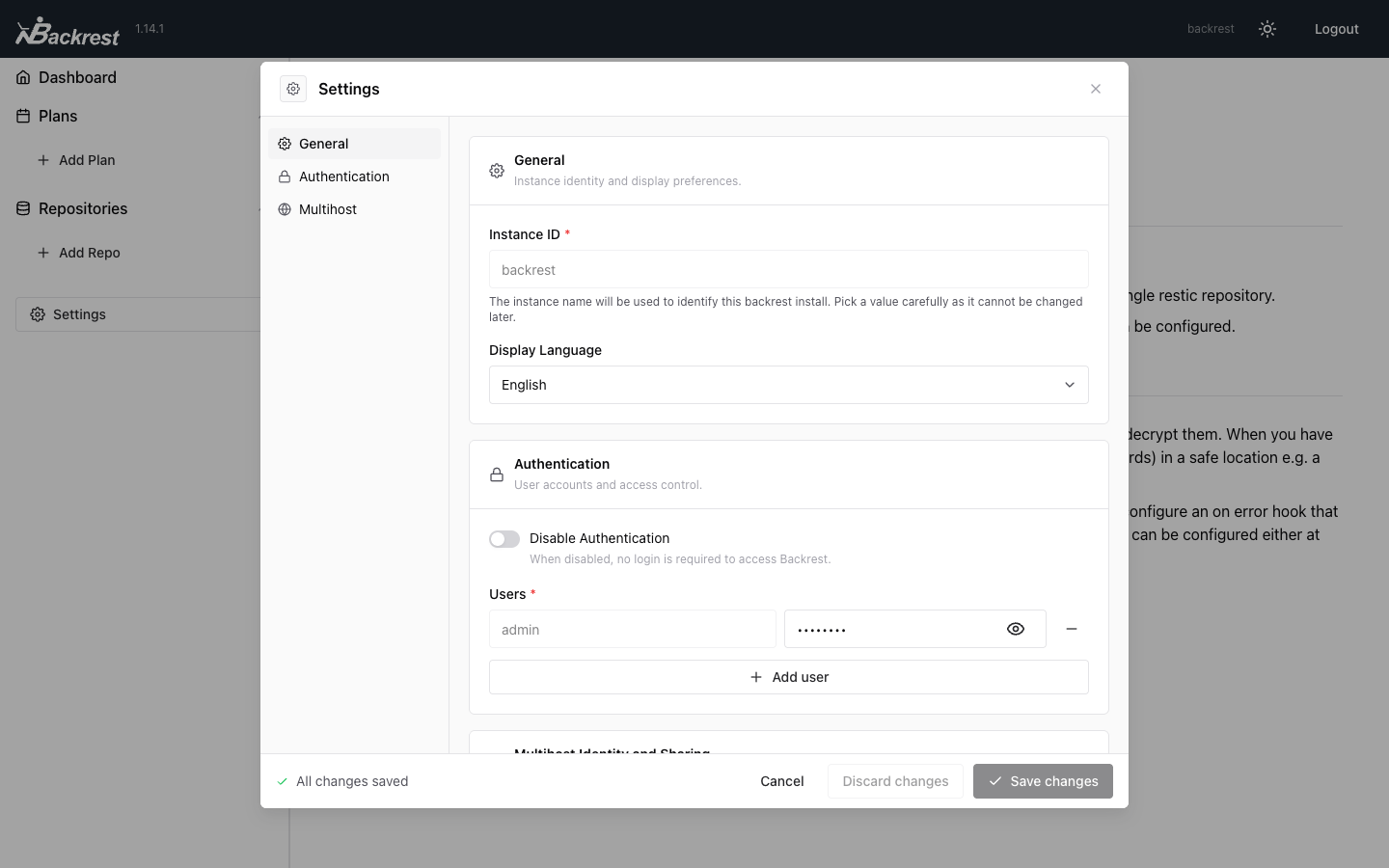
Task: Open Settings from the sidebar
Action: pyautogui.click(x=138, y=314)
